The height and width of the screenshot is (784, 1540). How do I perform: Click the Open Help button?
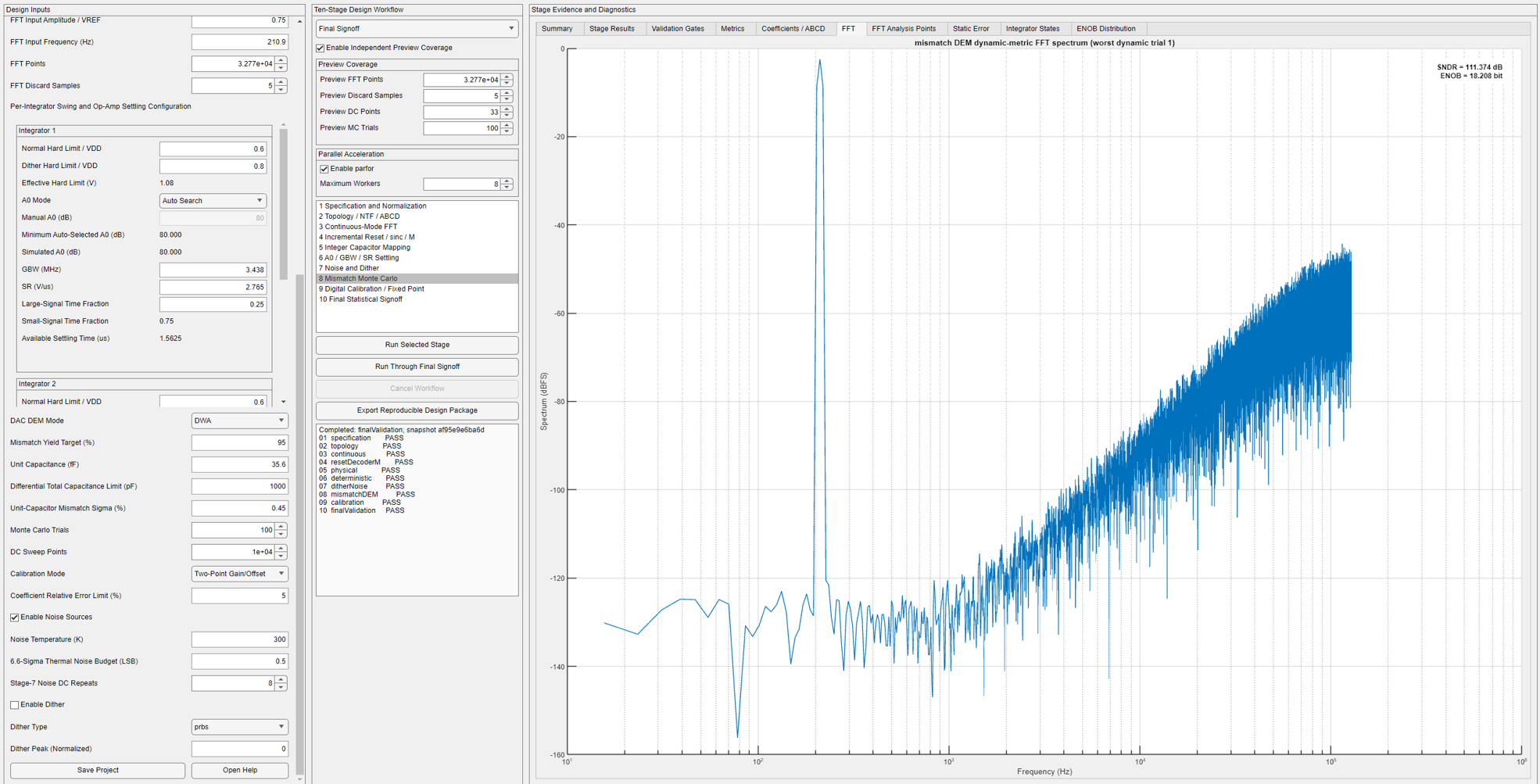click(240, 771)
